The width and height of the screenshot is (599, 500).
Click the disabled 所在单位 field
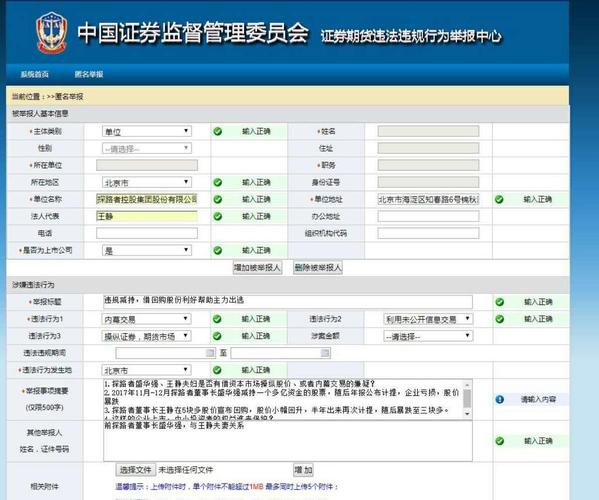click(147, 165)
